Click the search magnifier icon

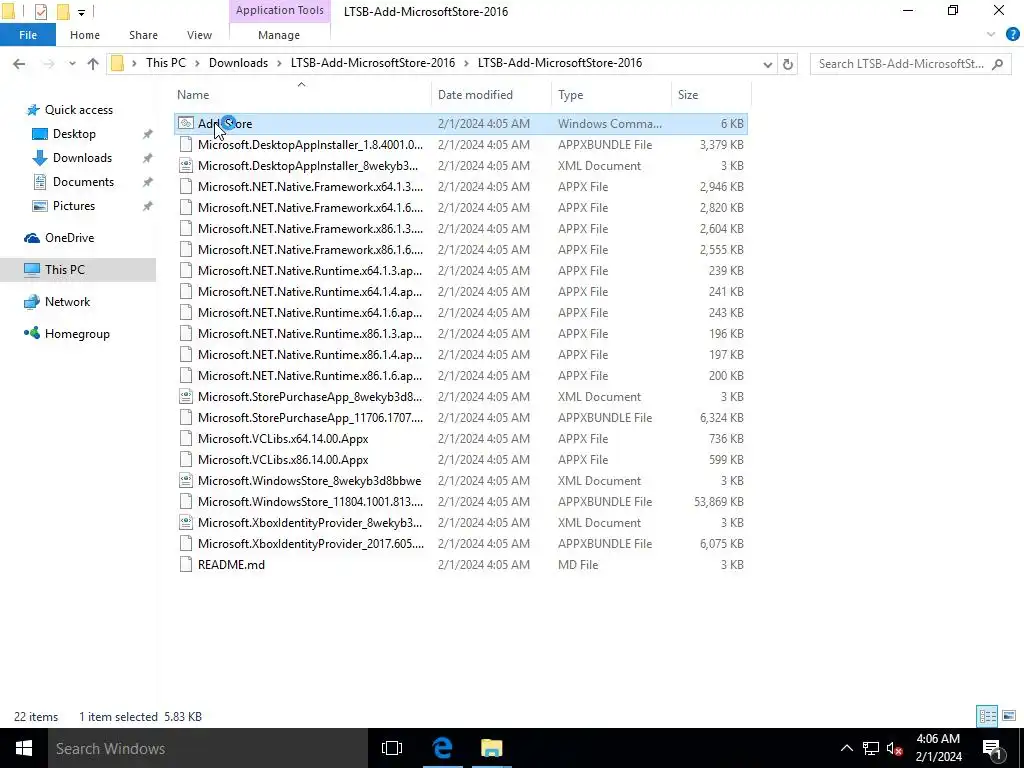pos(997,63)
